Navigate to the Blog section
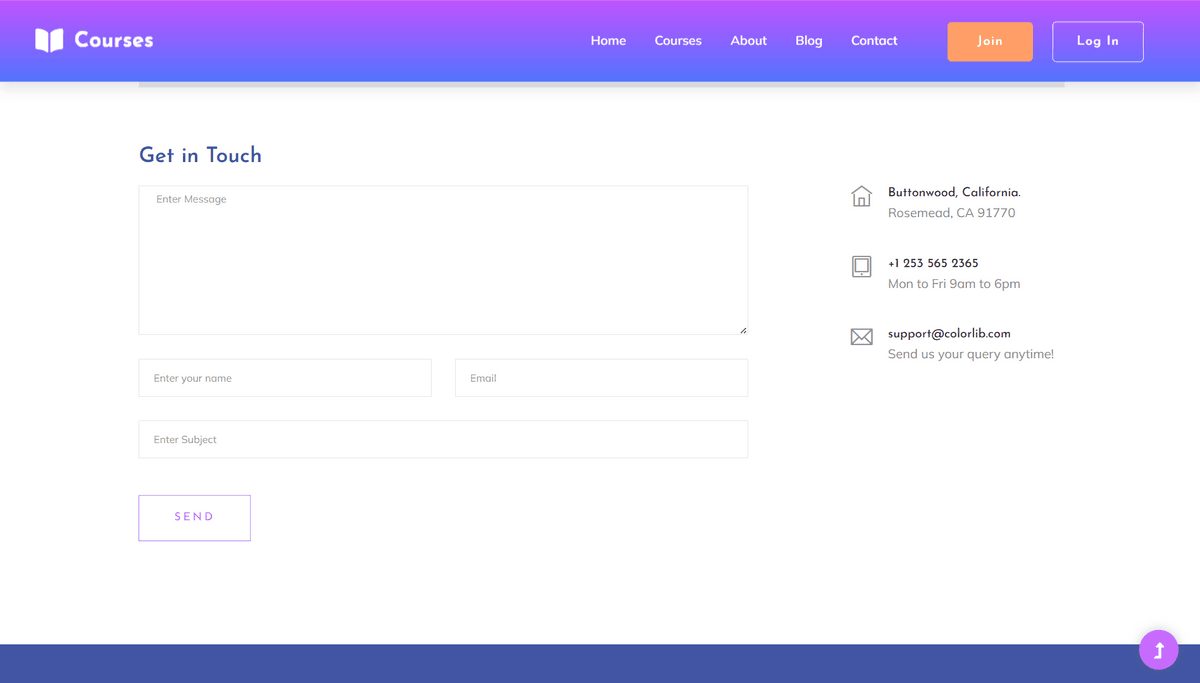The height and width of the screenshot is (683, 1200). [809, 41]
